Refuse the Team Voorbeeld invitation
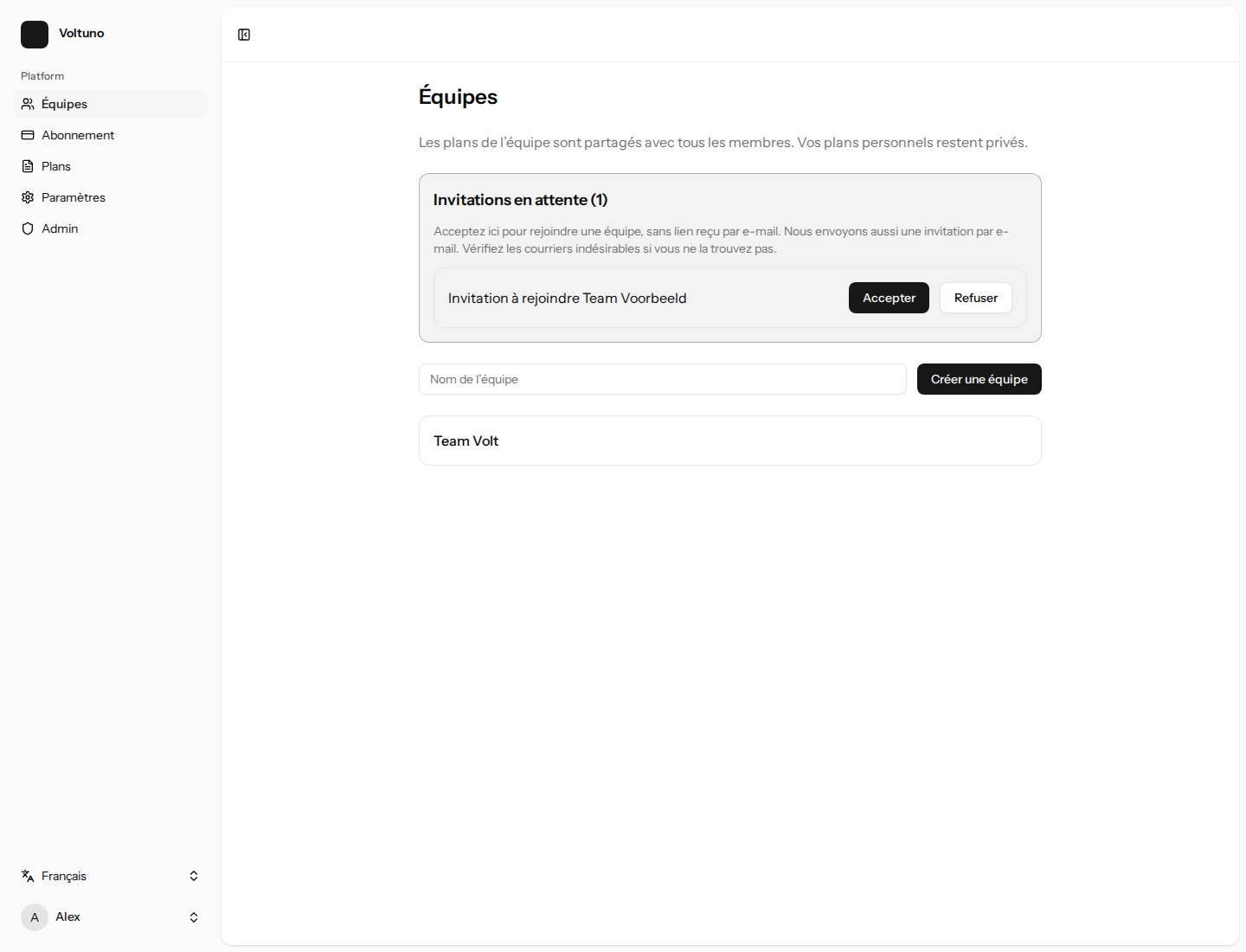The image size is (1246, 952). pos(976,298)
